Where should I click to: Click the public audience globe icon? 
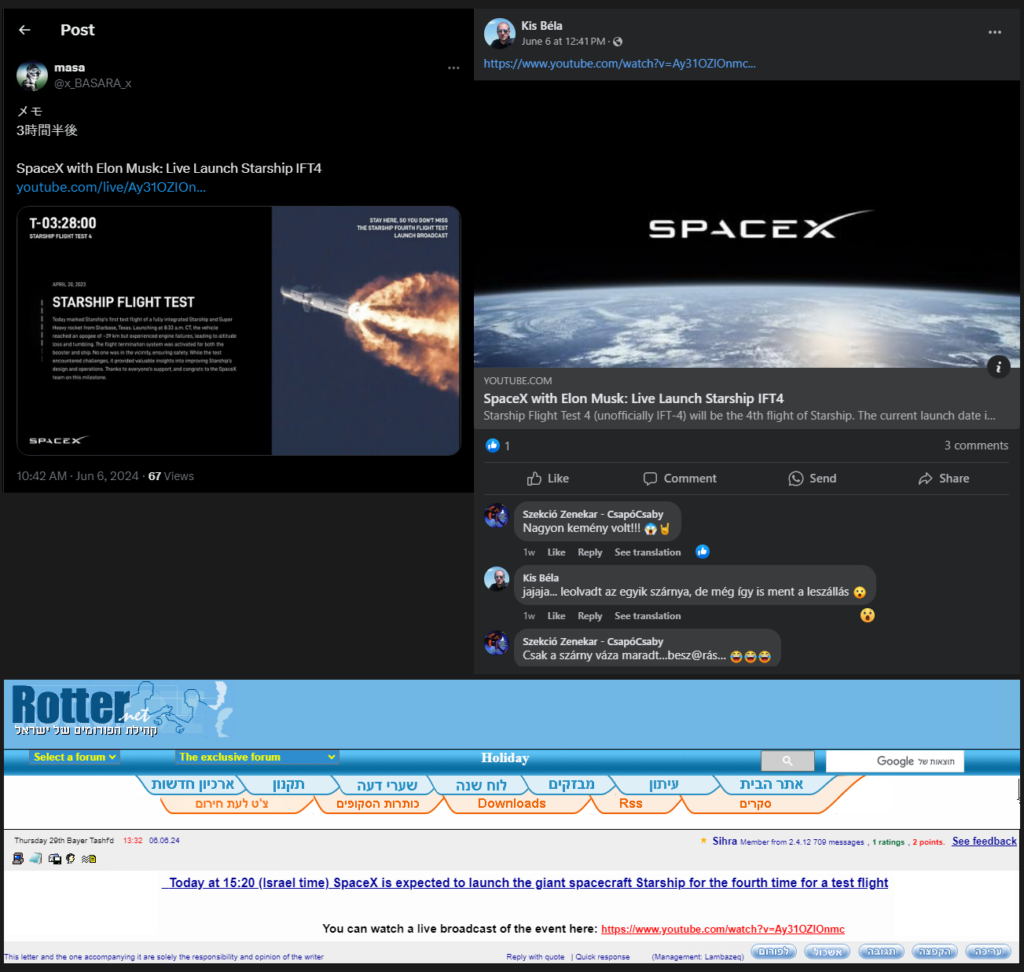click(618, 42)
